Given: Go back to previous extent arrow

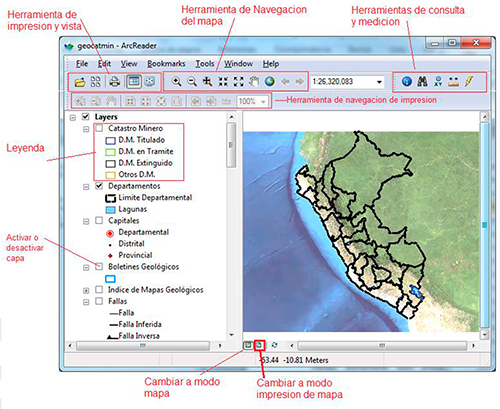Looking at the screenshot, I should (285, 81).
